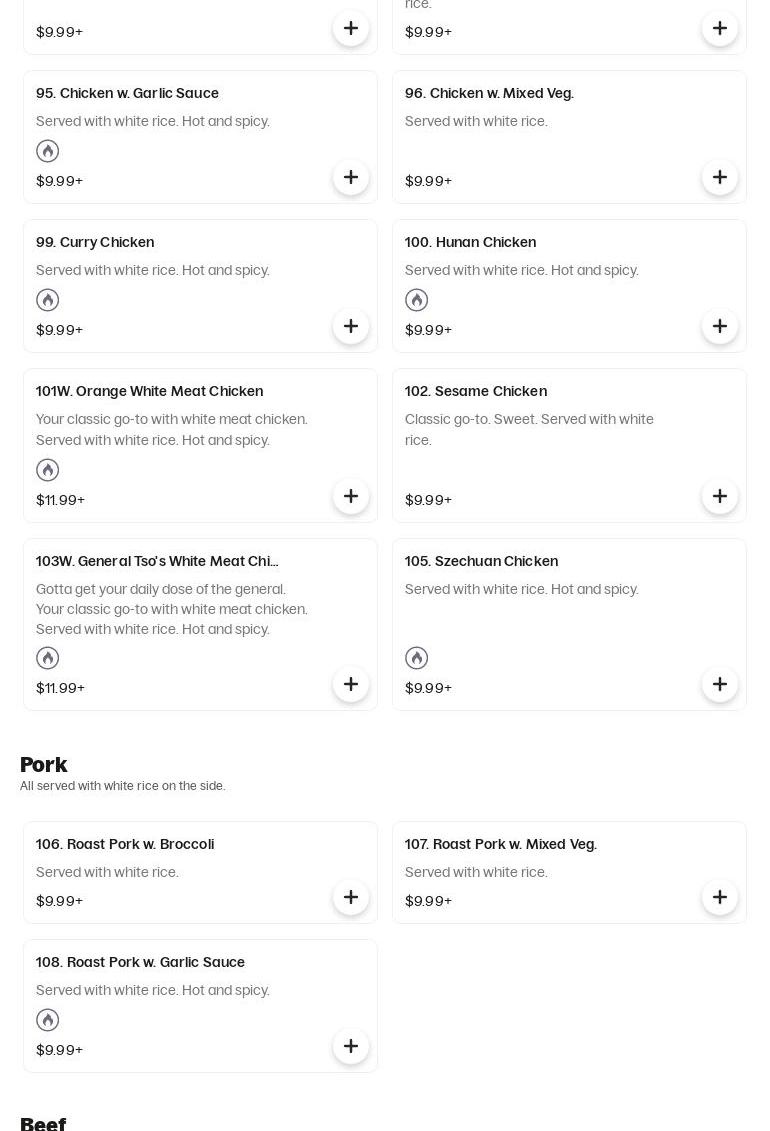Image resolution: width=770 pixels, height=1131 pixels.
Task: Select the 105. Szechuan Chicken title
Action: [481, 561]
